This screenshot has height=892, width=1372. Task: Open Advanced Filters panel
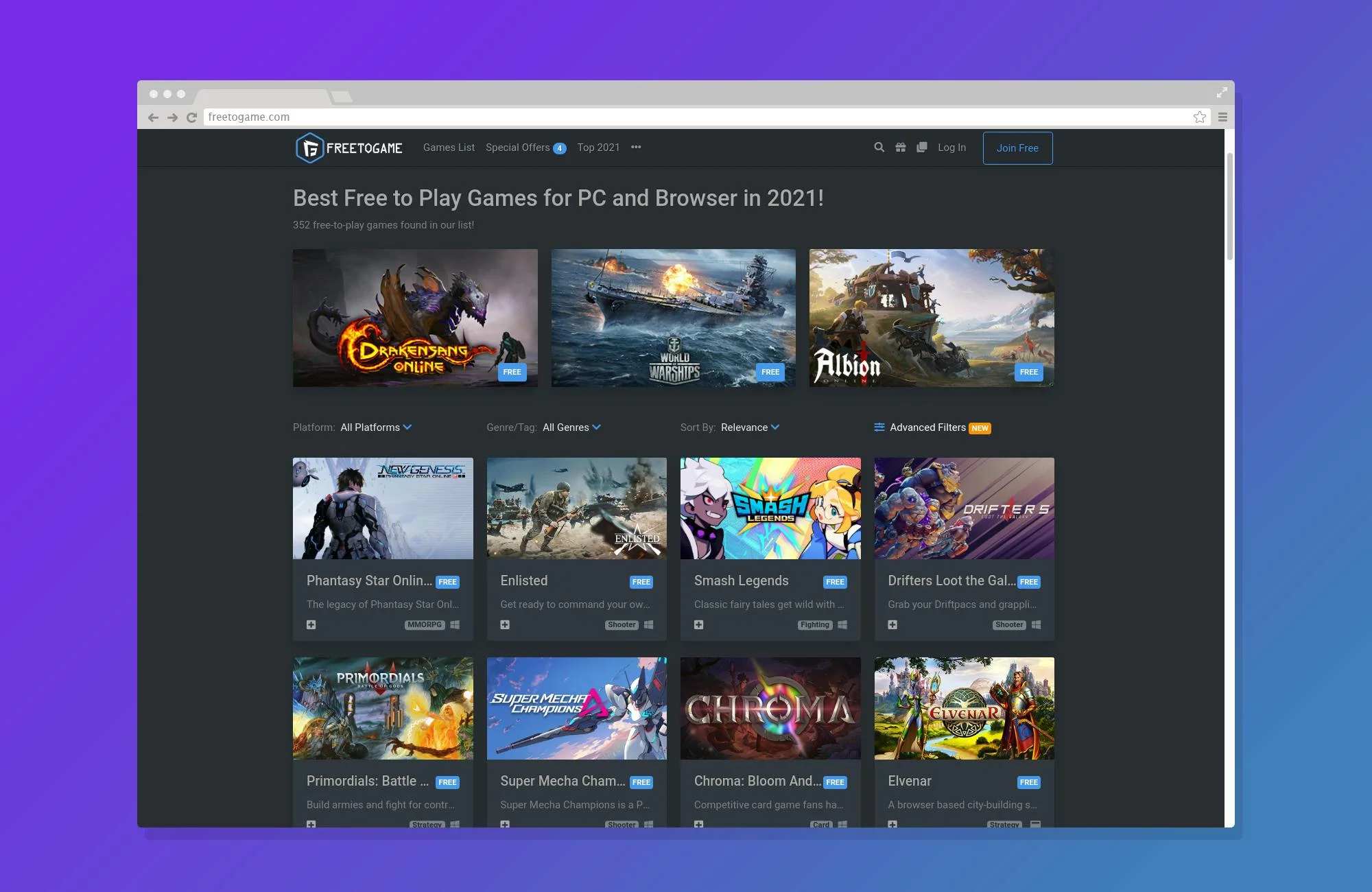(932, 427)
